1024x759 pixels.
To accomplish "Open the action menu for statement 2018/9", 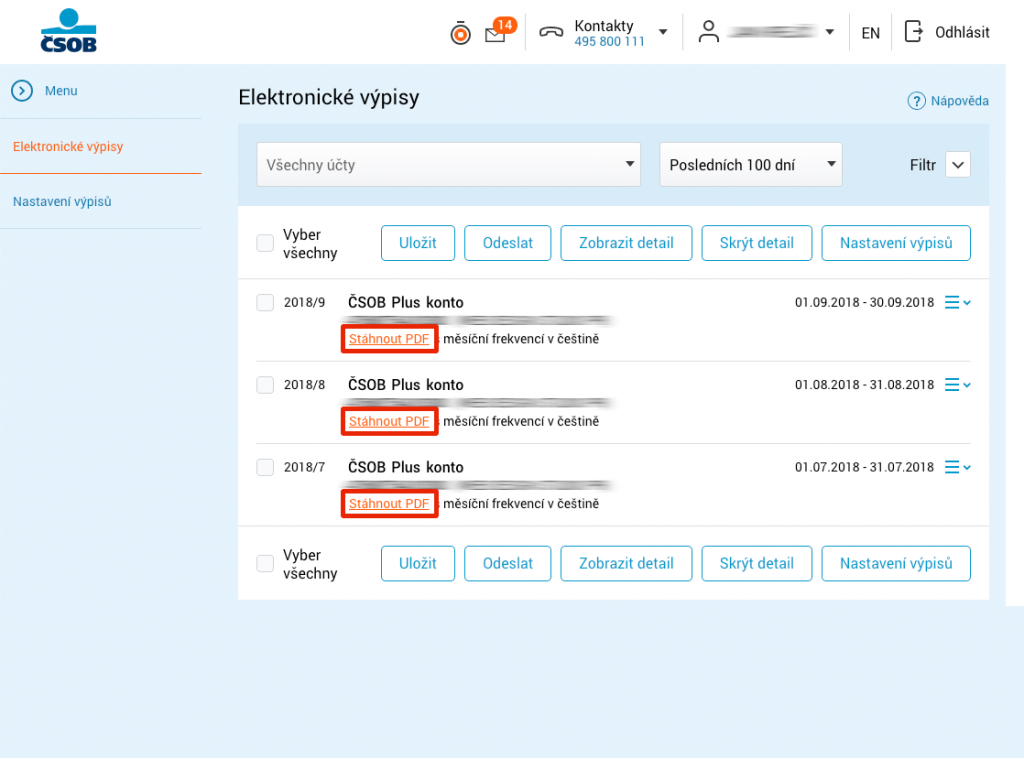I will [957, 302].
